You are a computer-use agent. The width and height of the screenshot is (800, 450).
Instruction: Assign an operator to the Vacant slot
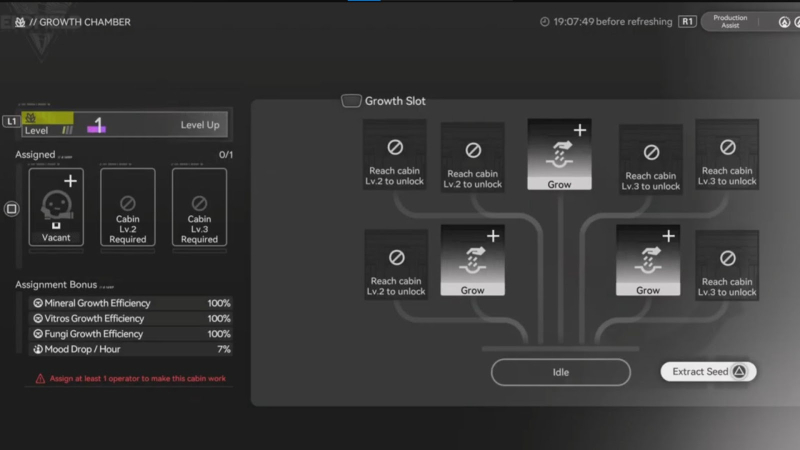[56, 207]
